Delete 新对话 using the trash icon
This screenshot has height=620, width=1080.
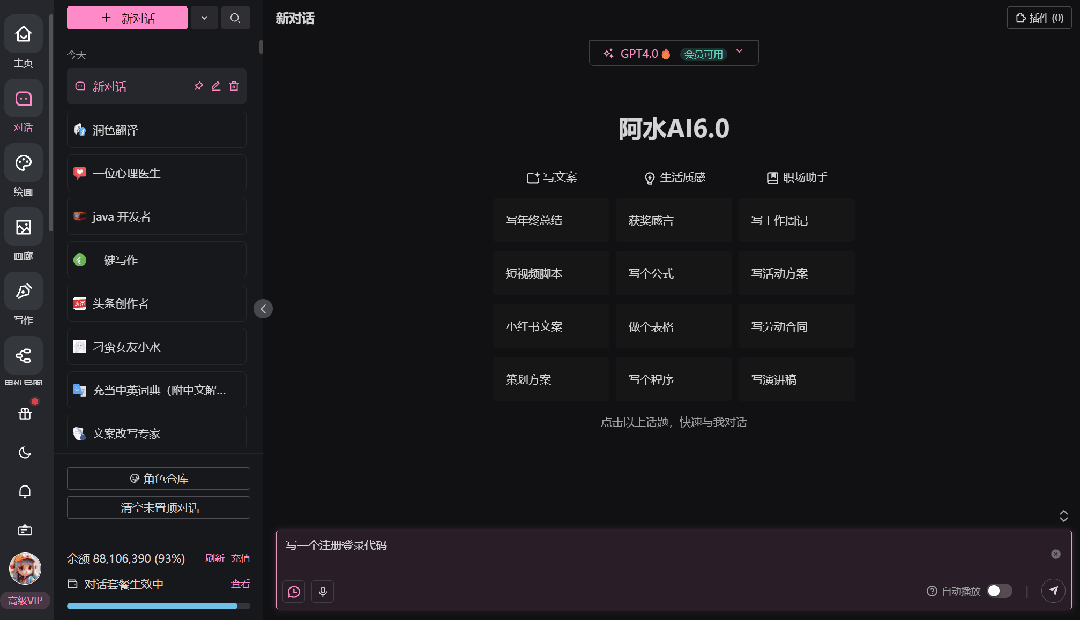234,86
